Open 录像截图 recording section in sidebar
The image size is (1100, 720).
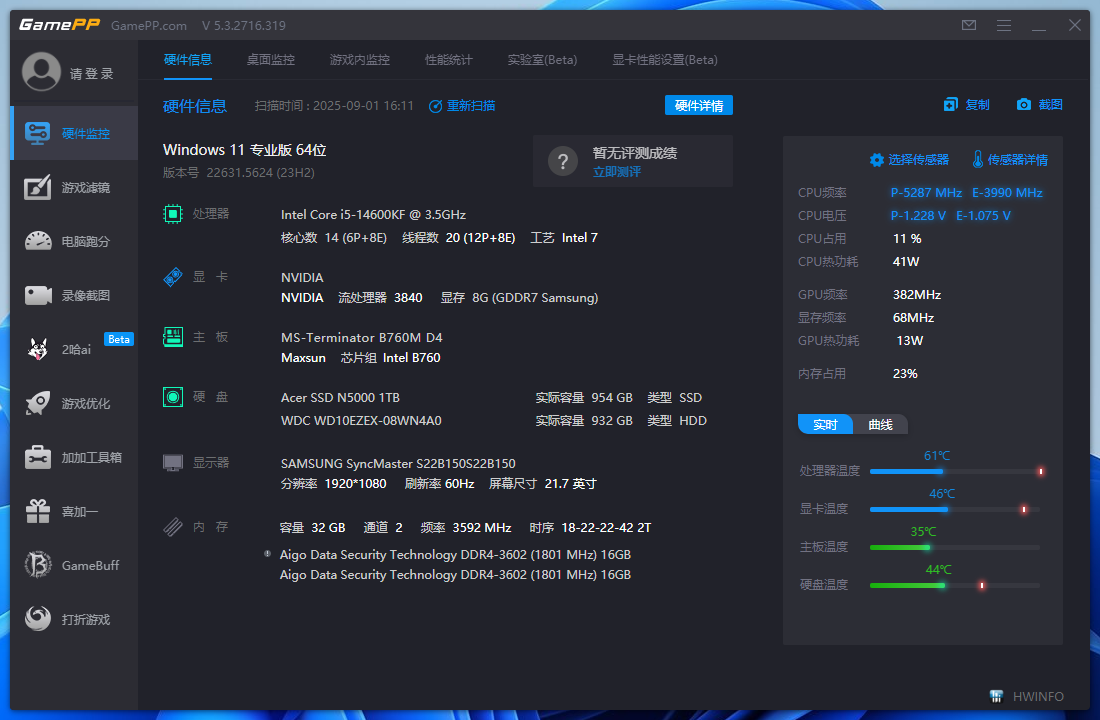74,295
